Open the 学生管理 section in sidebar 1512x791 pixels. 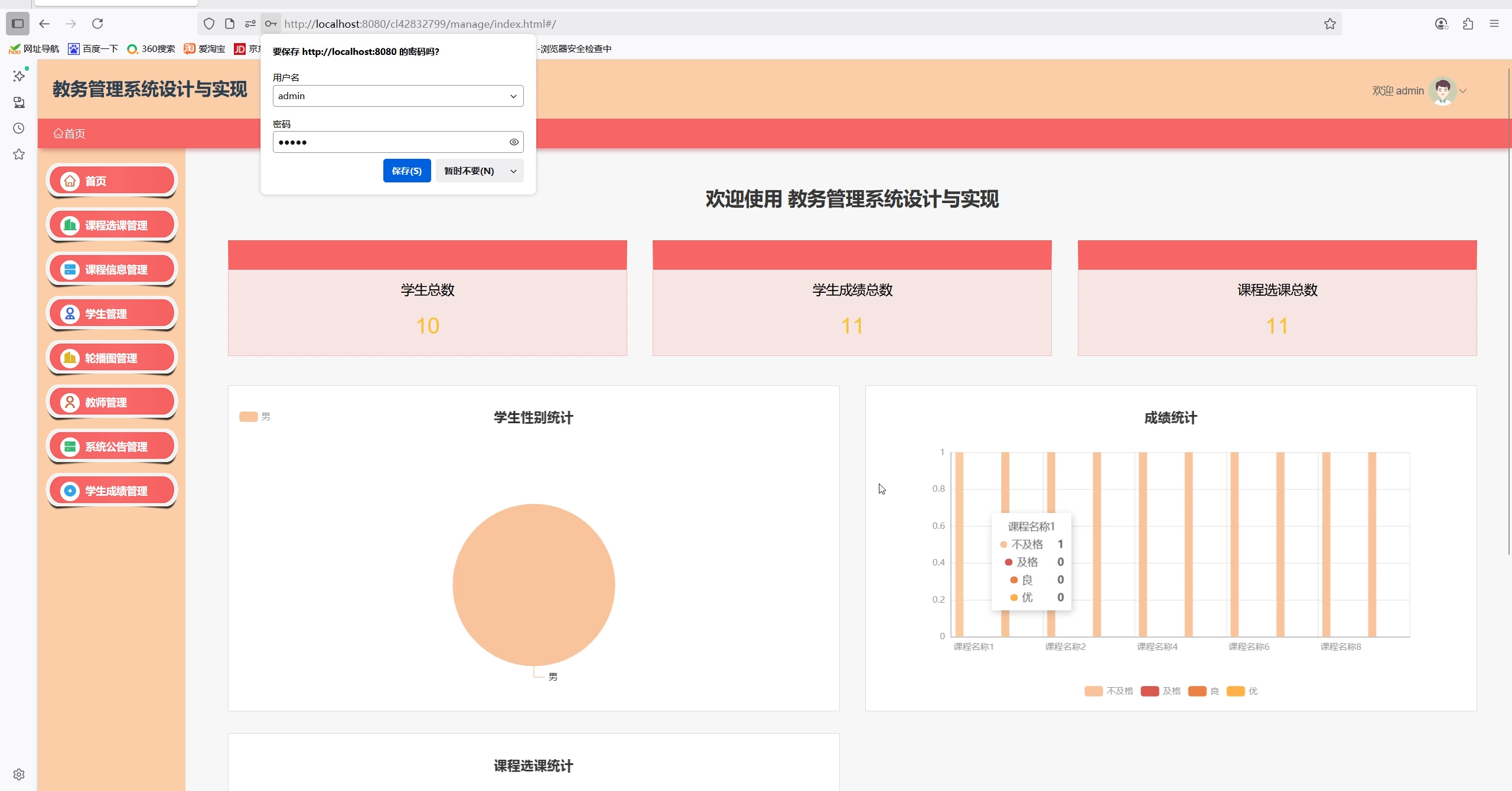point(111,313)
